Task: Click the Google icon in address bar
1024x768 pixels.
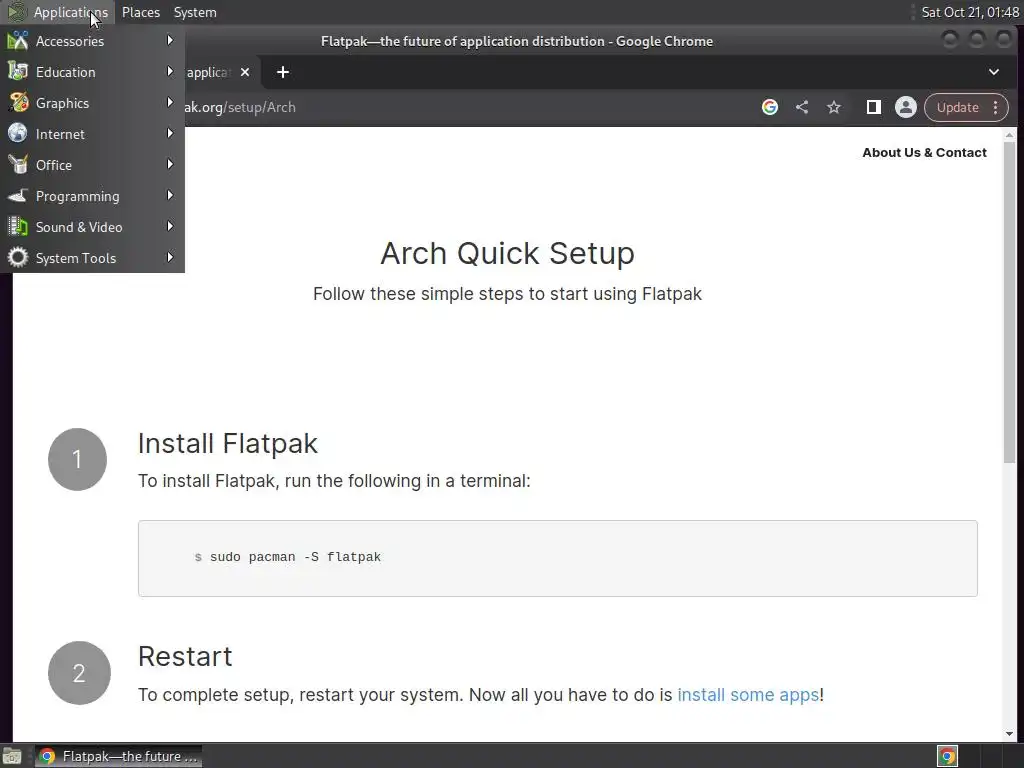Action: (770, 107)
